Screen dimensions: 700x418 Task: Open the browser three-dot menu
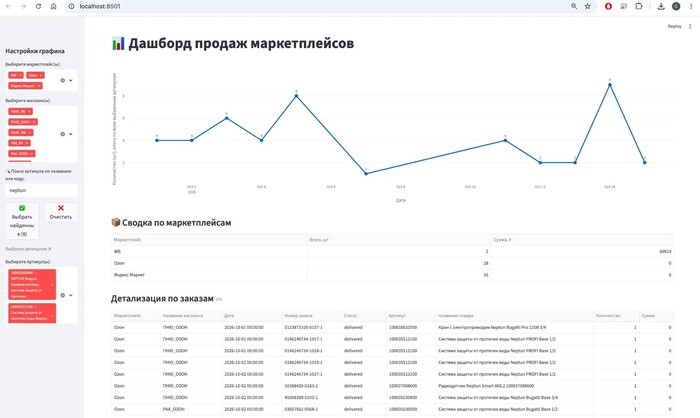[x=691, y=6]
